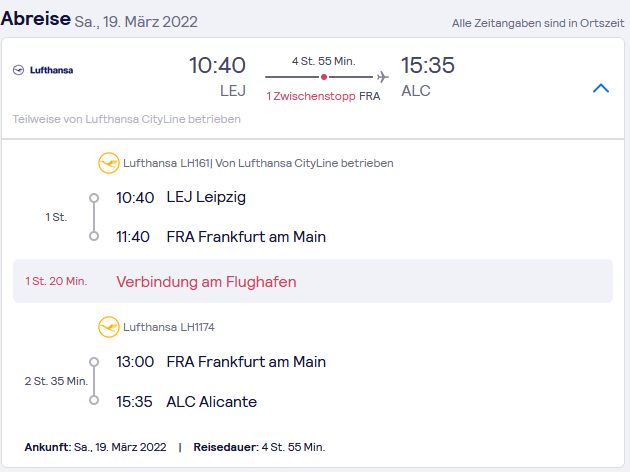Click the Frankfurt 11:40 arrival circle marker
630x472 pixels.
(94, 236)
